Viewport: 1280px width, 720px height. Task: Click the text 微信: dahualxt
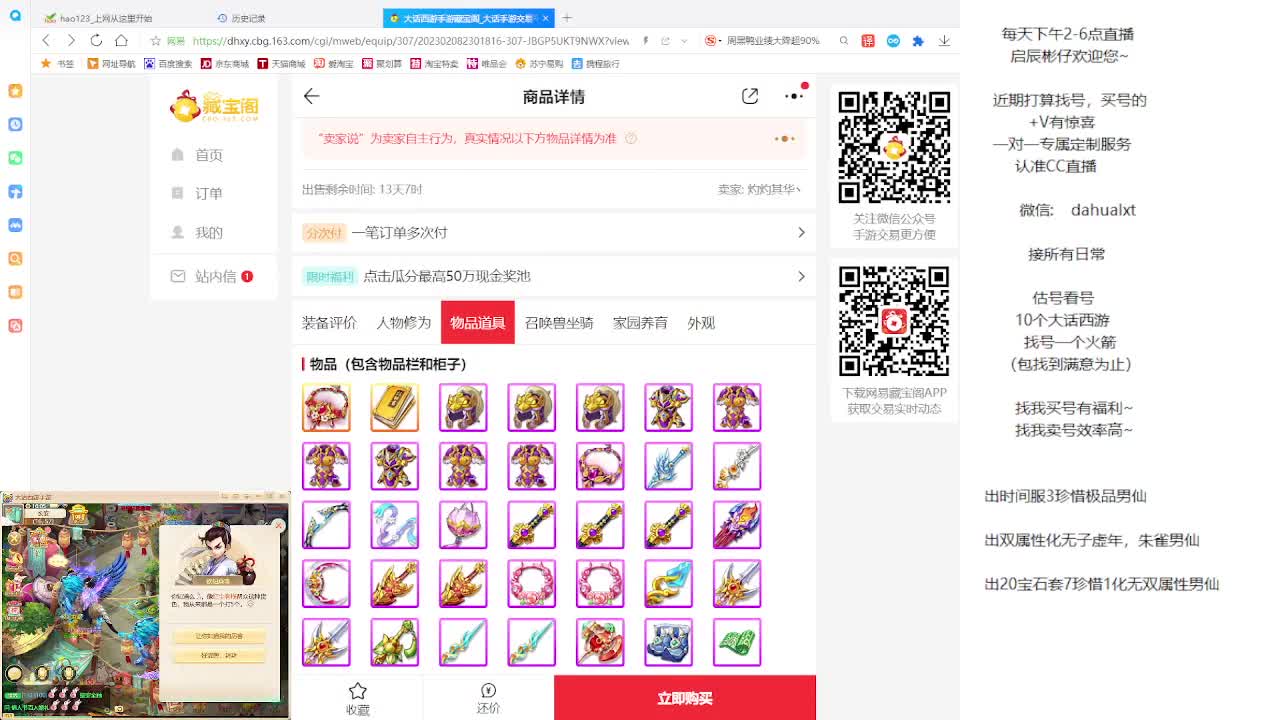[x=1077, y=210]
